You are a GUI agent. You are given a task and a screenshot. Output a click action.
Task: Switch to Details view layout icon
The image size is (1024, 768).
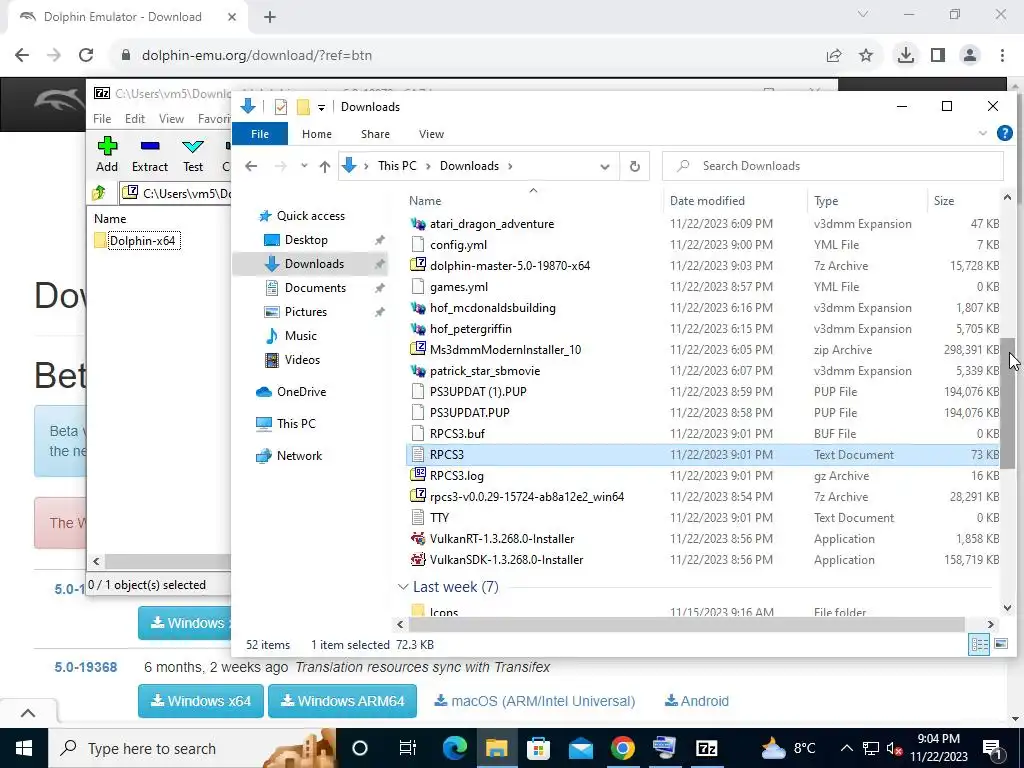point(979,645)
